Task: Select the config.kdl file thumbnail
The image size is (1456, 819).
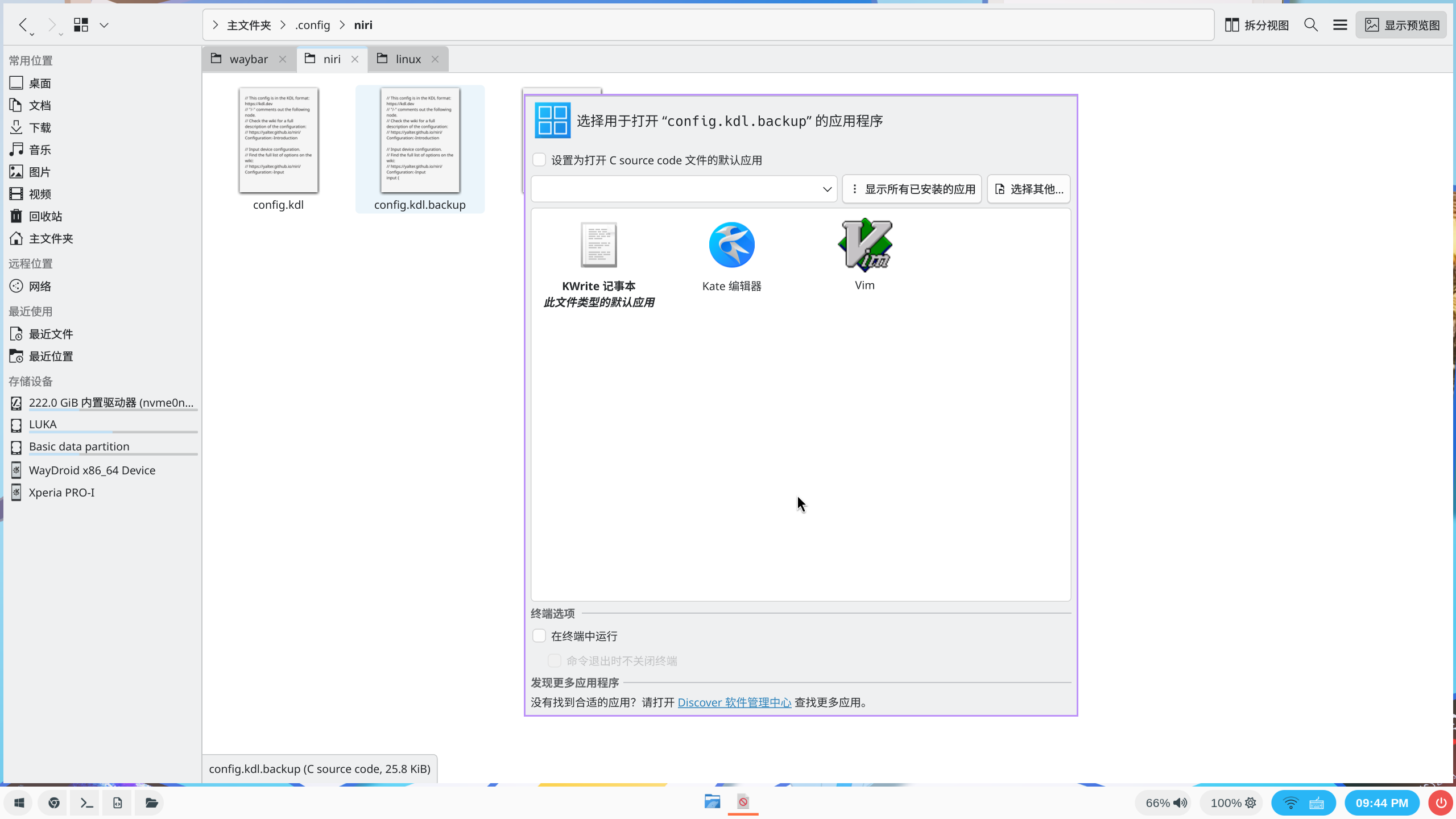Action: click(278, 140)
